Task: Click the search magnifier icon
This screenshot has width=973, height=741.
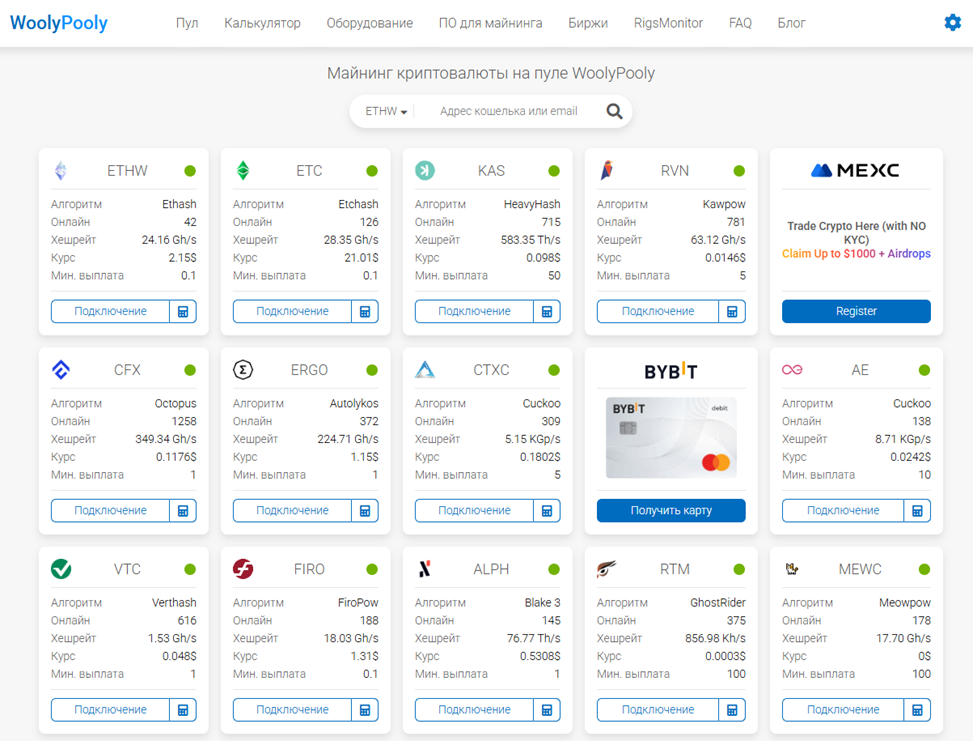Action: (x=614, y=111)
